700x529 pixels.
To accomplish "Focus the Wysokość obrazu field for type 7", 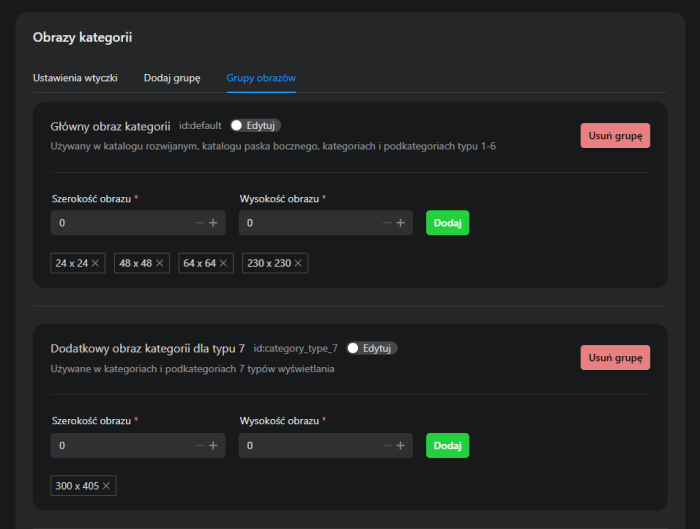I will (x=310, y=445).
